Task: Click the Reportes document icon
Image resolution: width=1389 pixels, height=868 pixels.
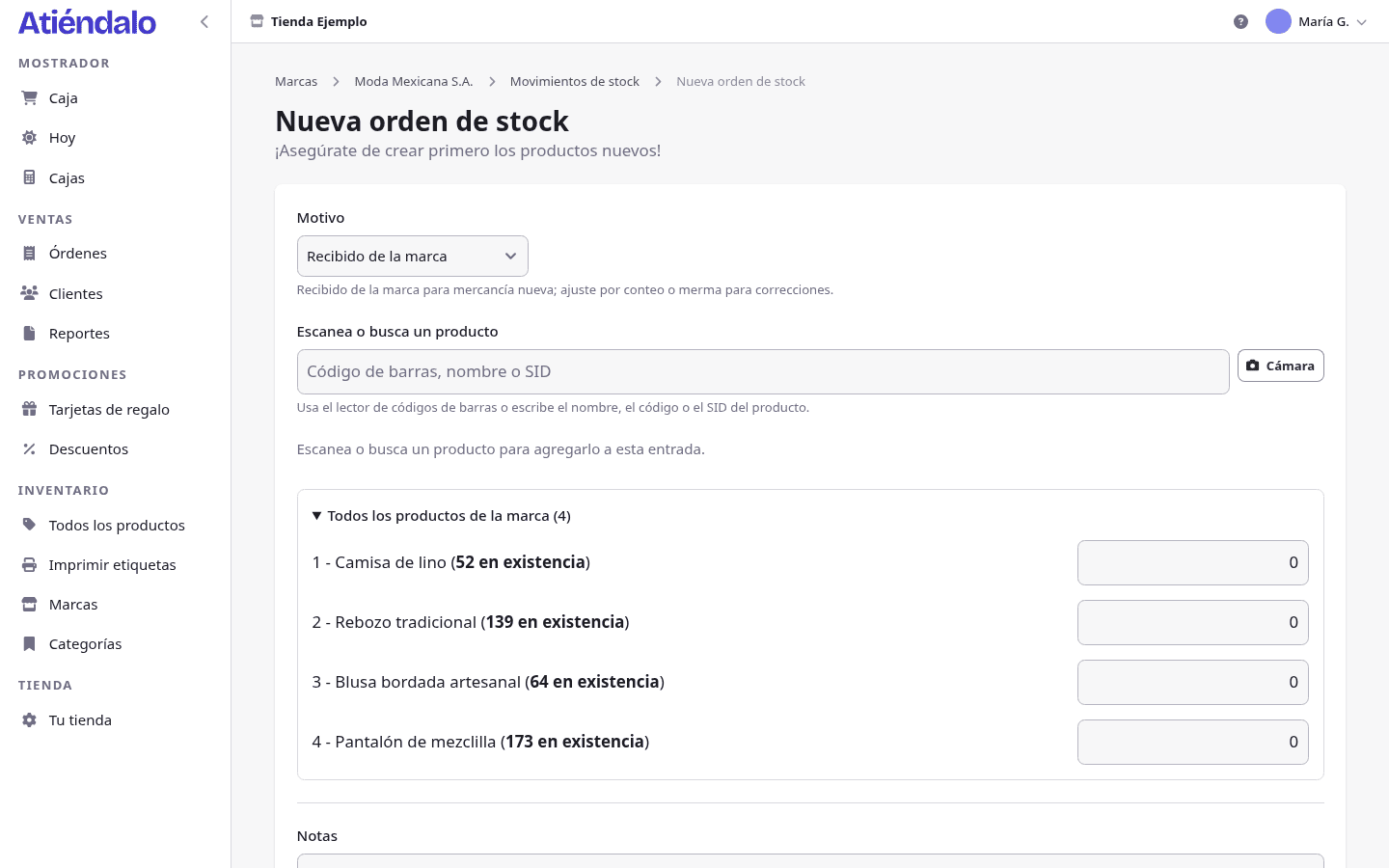Action: coord(29,333)
